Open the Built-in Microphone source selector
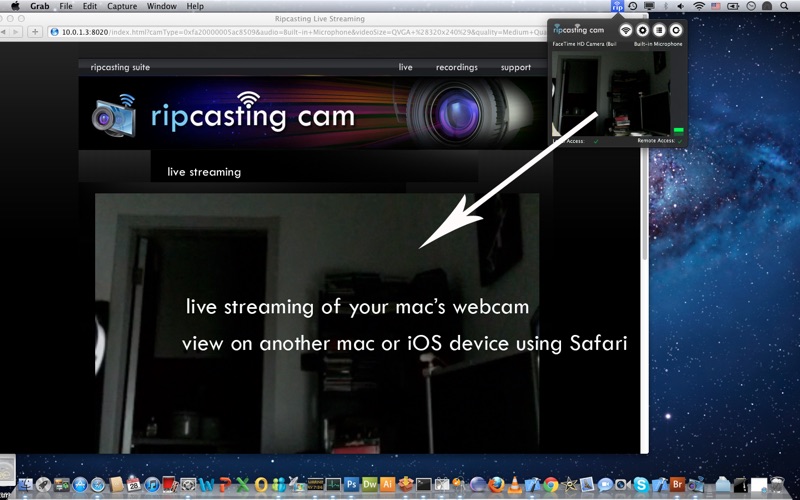The image size is (800, 500). pyautogui.click(x=658, y=44)
